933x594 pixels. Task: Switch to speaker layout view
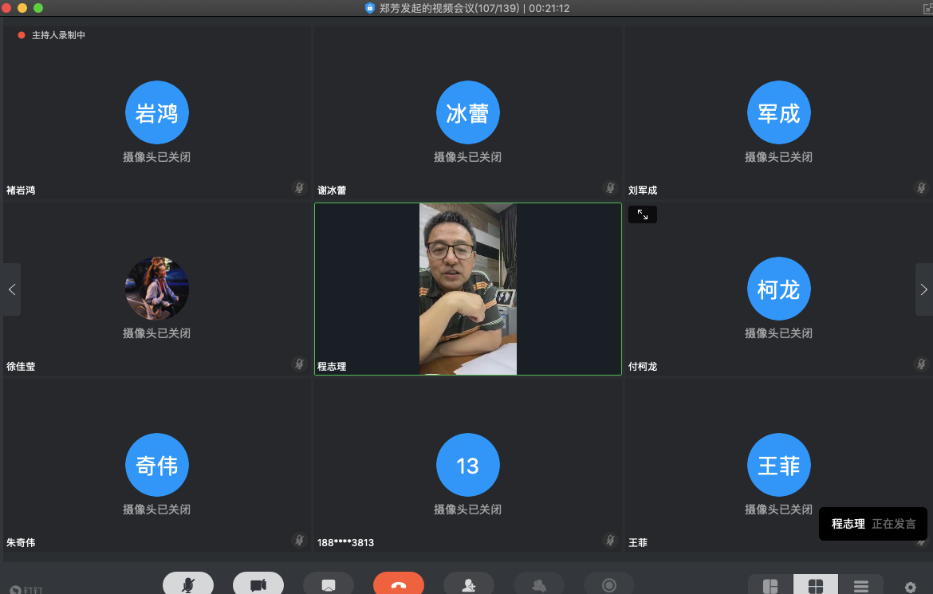[770, 585]
